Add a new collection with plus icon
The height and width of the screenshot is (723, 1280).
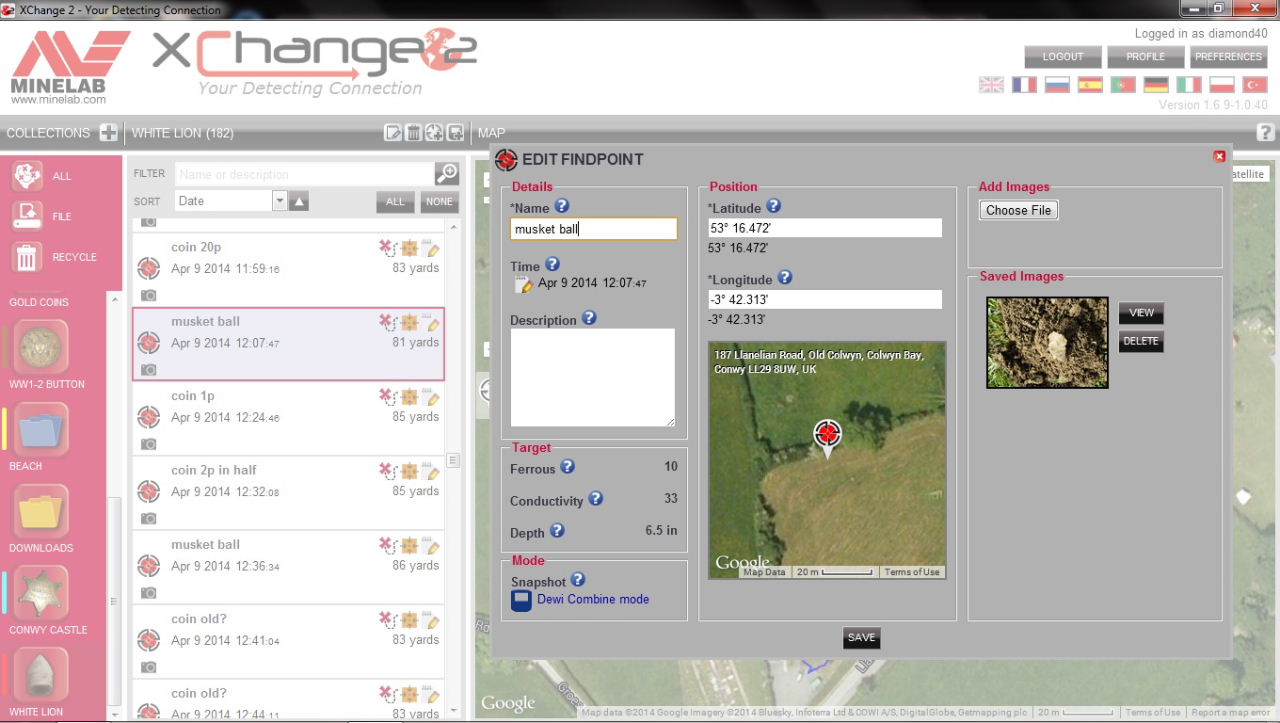point(108,133)
